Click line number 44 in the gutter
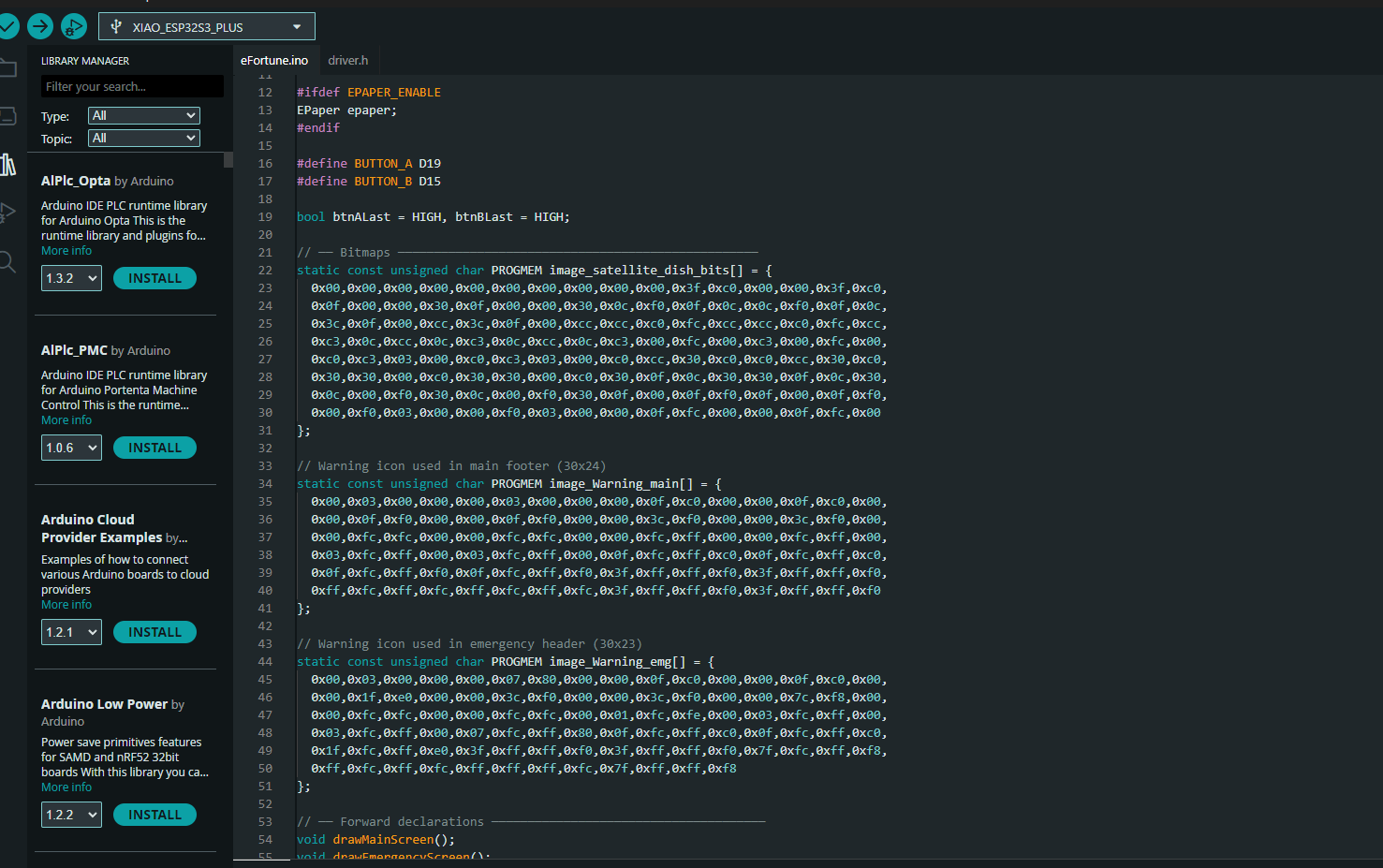This screenshot has height=868, width=1383. (265, 661)
